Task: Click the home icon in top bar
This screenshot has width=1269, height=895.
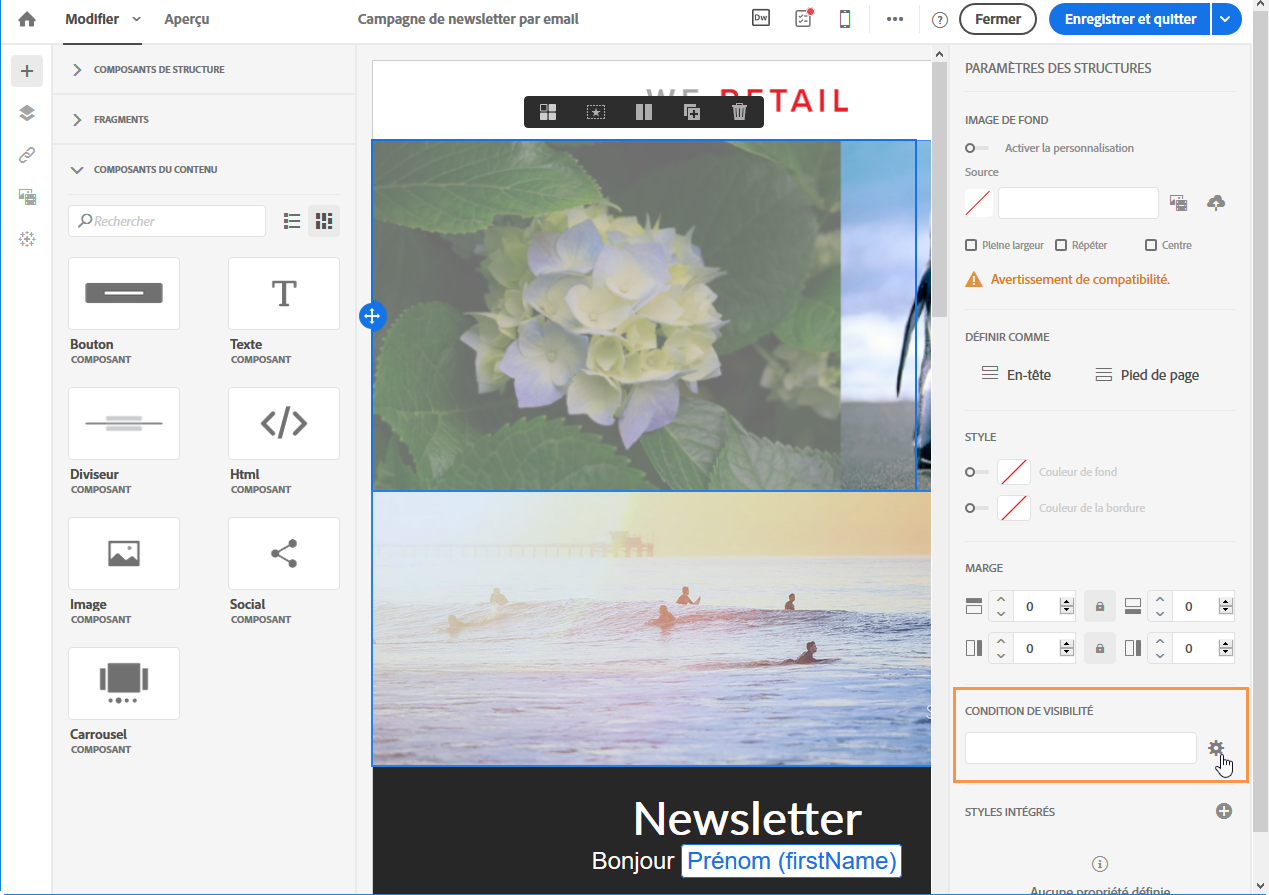Action: (27, 19)
